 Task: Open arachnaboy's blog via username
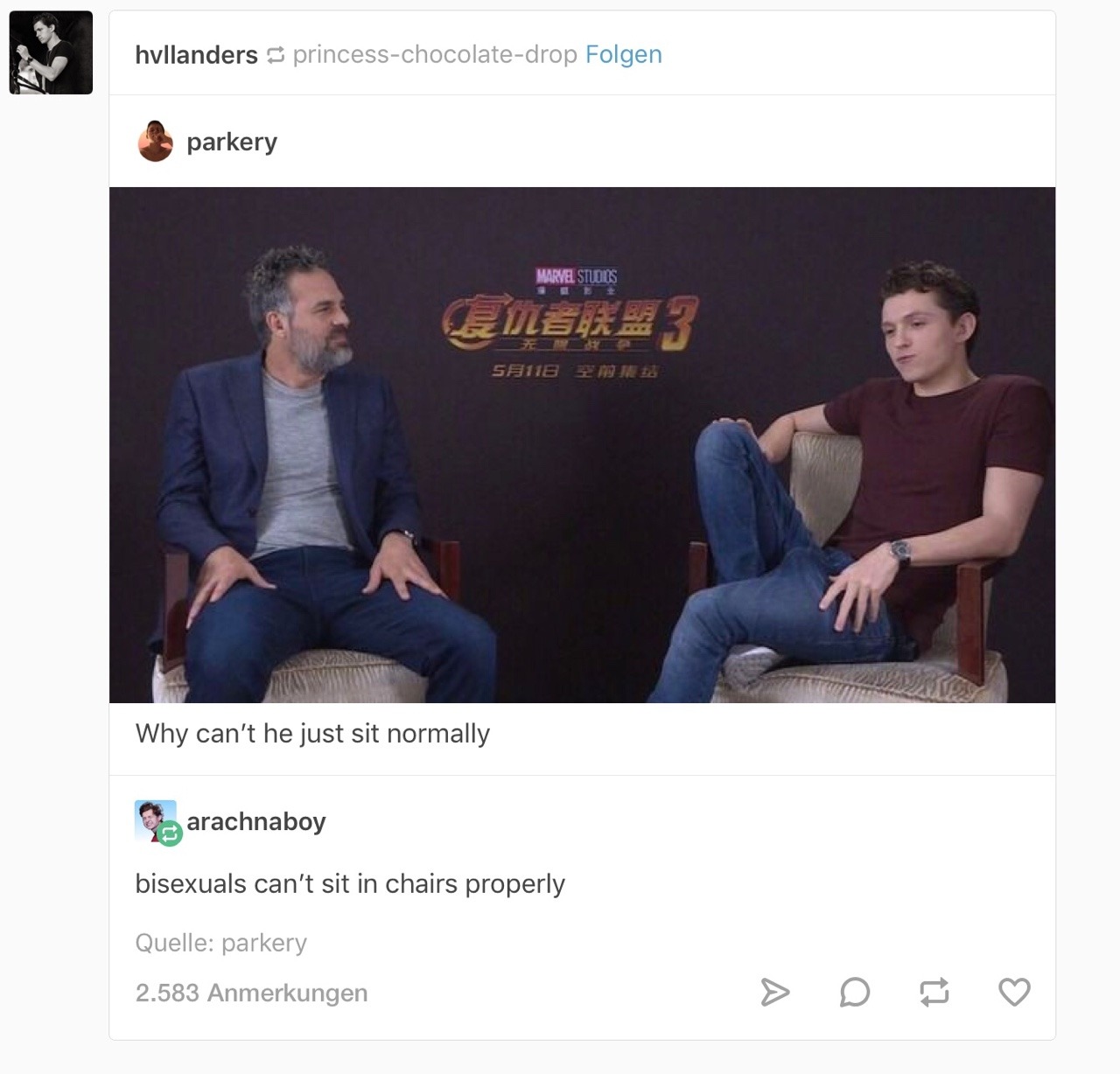point(256,821)
